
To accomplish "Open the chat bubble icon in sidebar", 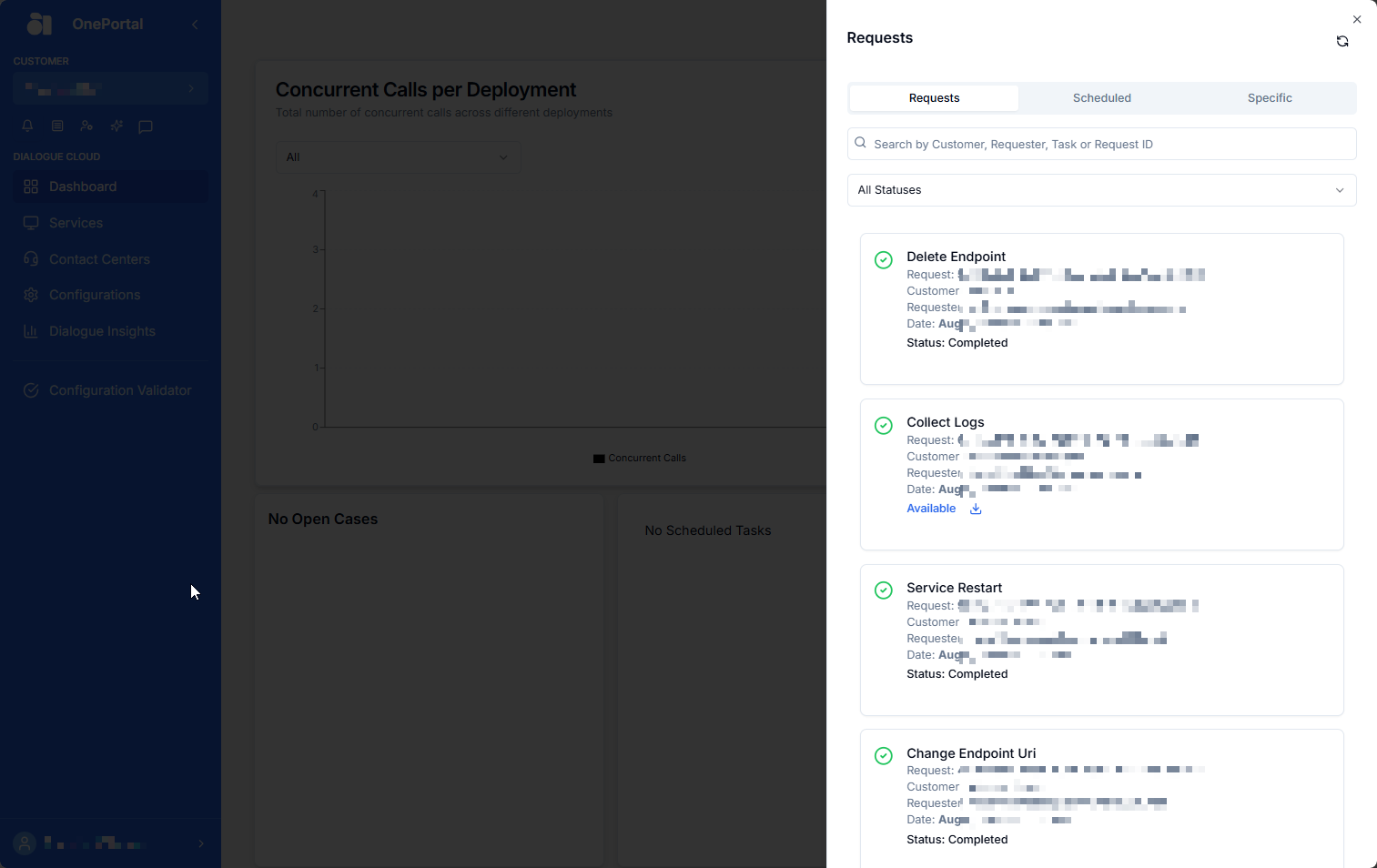I will tap(146, 126).
